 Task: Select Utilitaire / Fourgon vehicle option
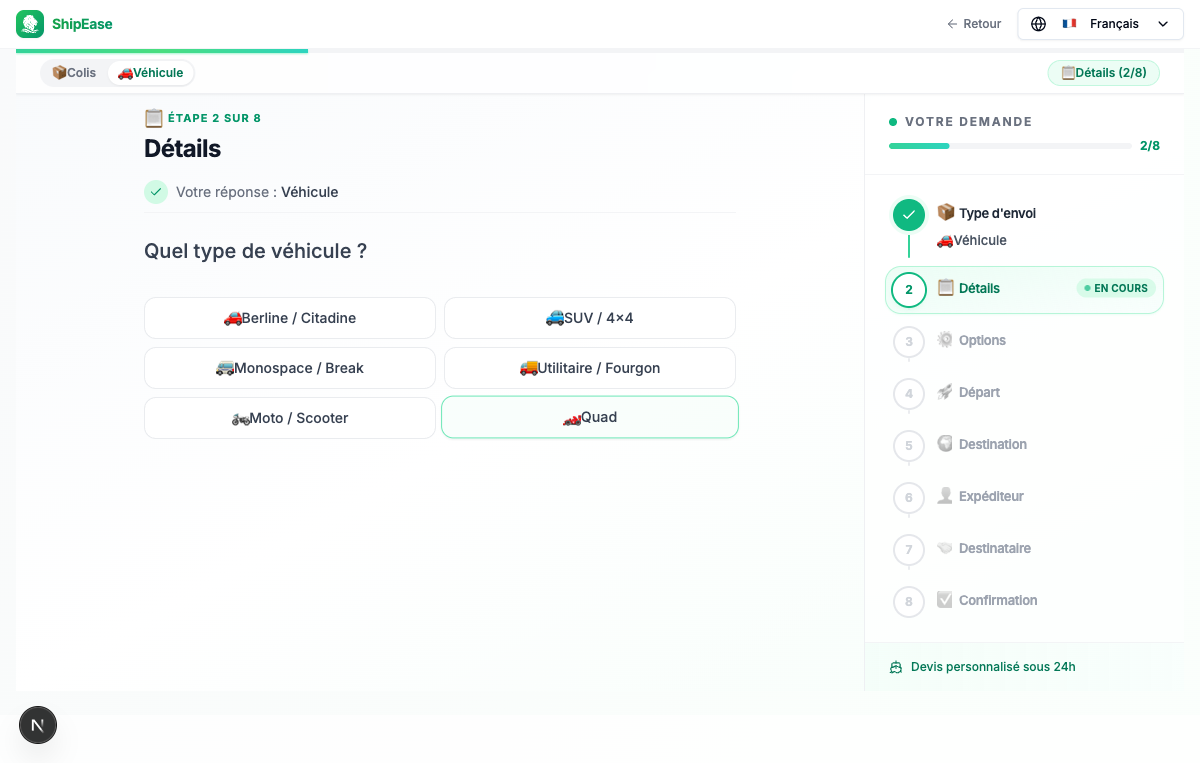pos(590,368)
